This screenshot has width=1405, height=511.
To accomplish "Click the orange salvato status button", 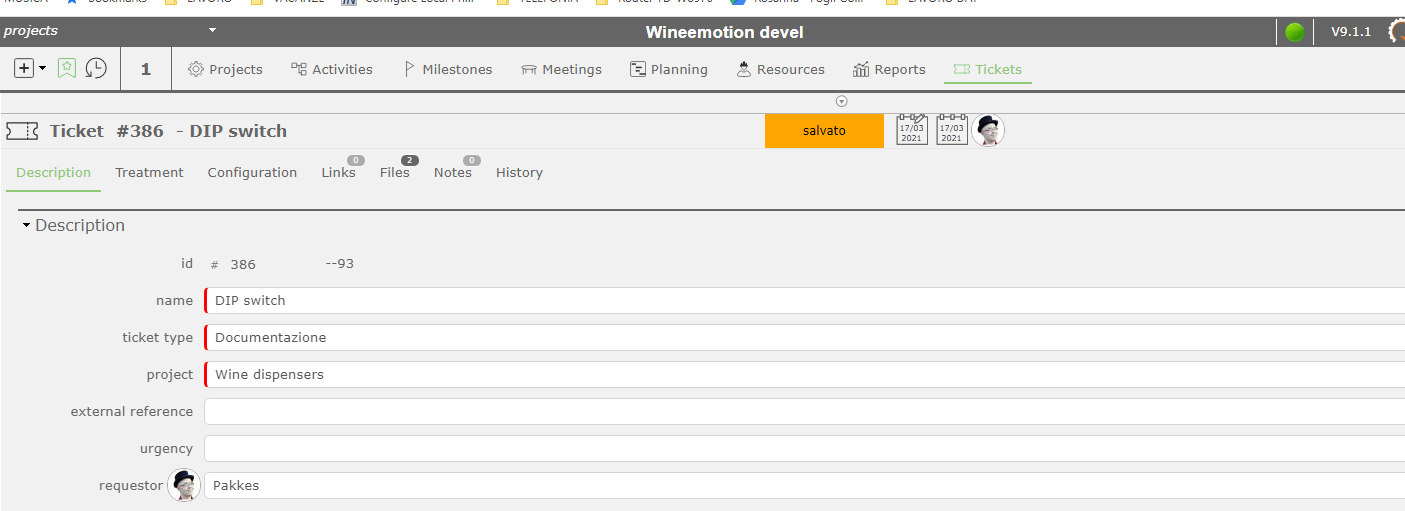I will (x=824, y=131).
